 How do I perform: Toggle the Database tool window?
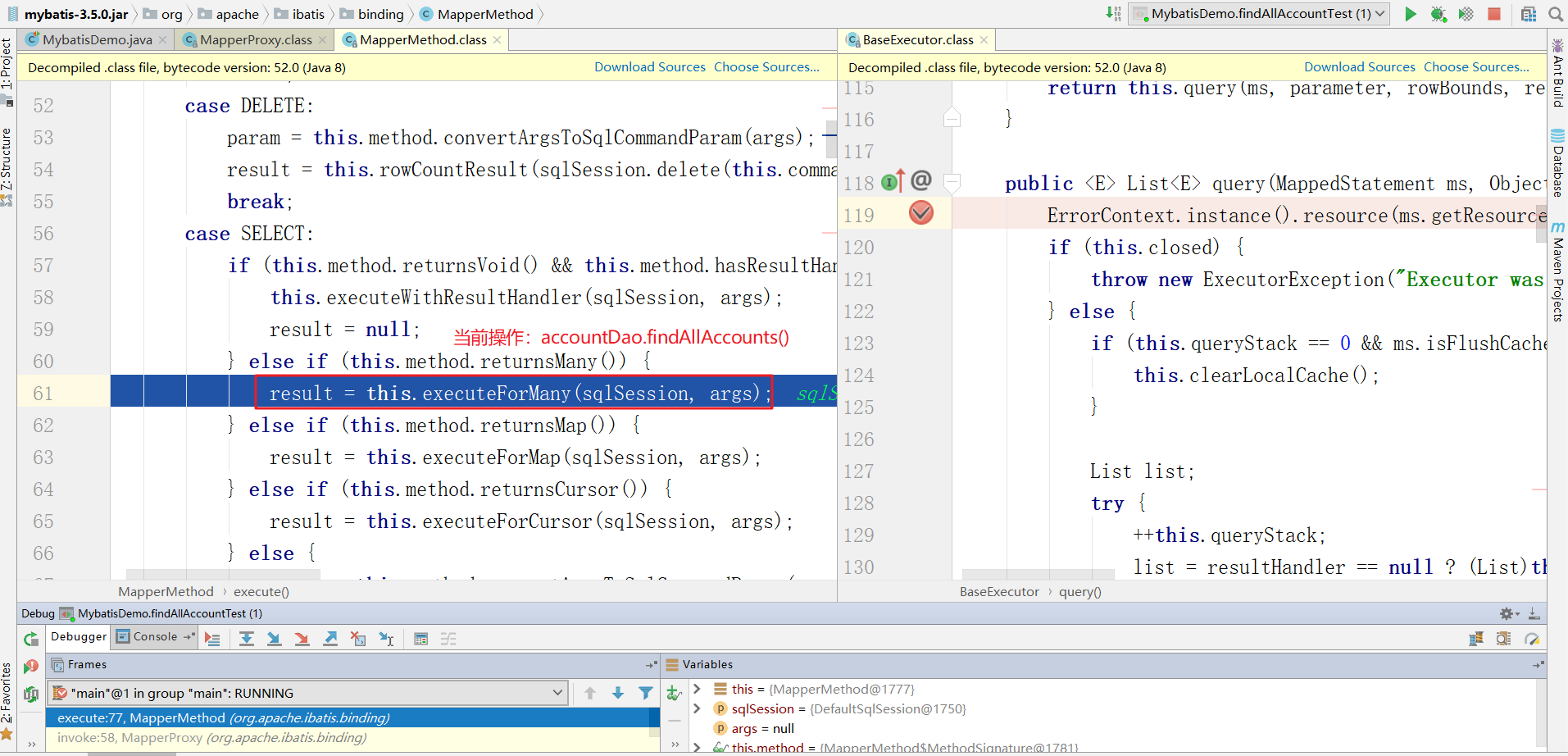pyautogui.click(x=1558, y=163)
